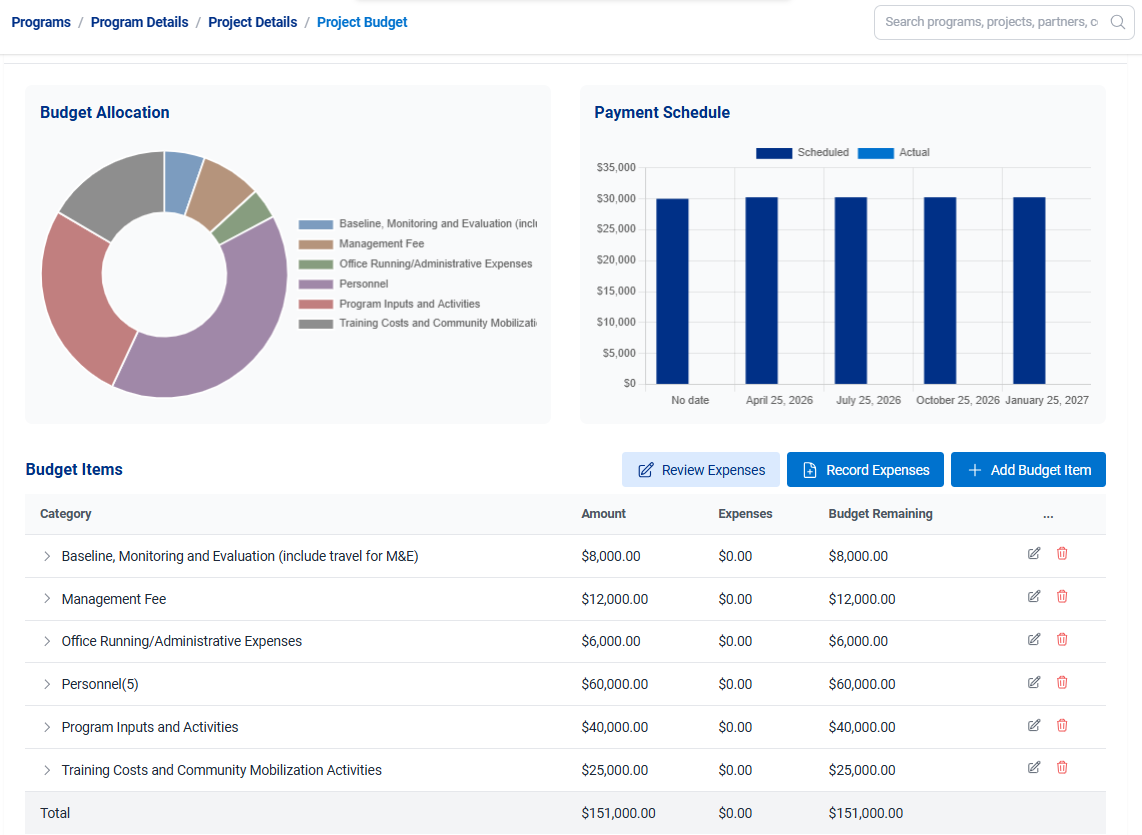Click the $60,000.00 Personnel amount cell
This screenshot has height=835, width=1142.
coord(615,684)
